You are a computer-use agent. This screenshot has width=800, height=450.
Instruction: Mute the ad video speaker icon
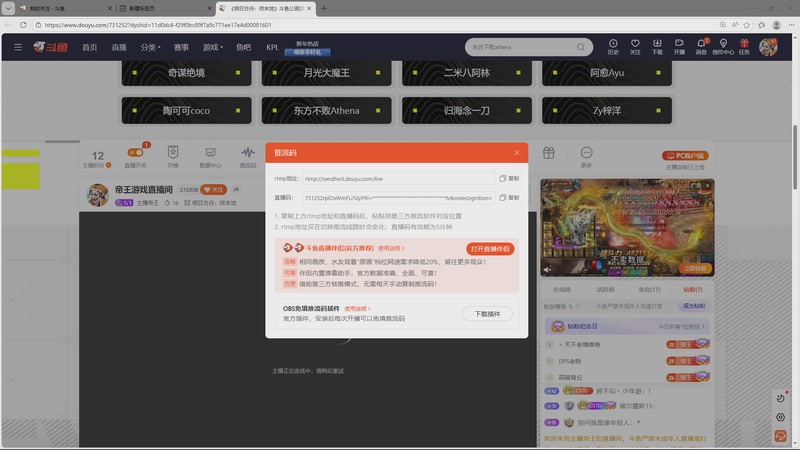coord(547,269)
